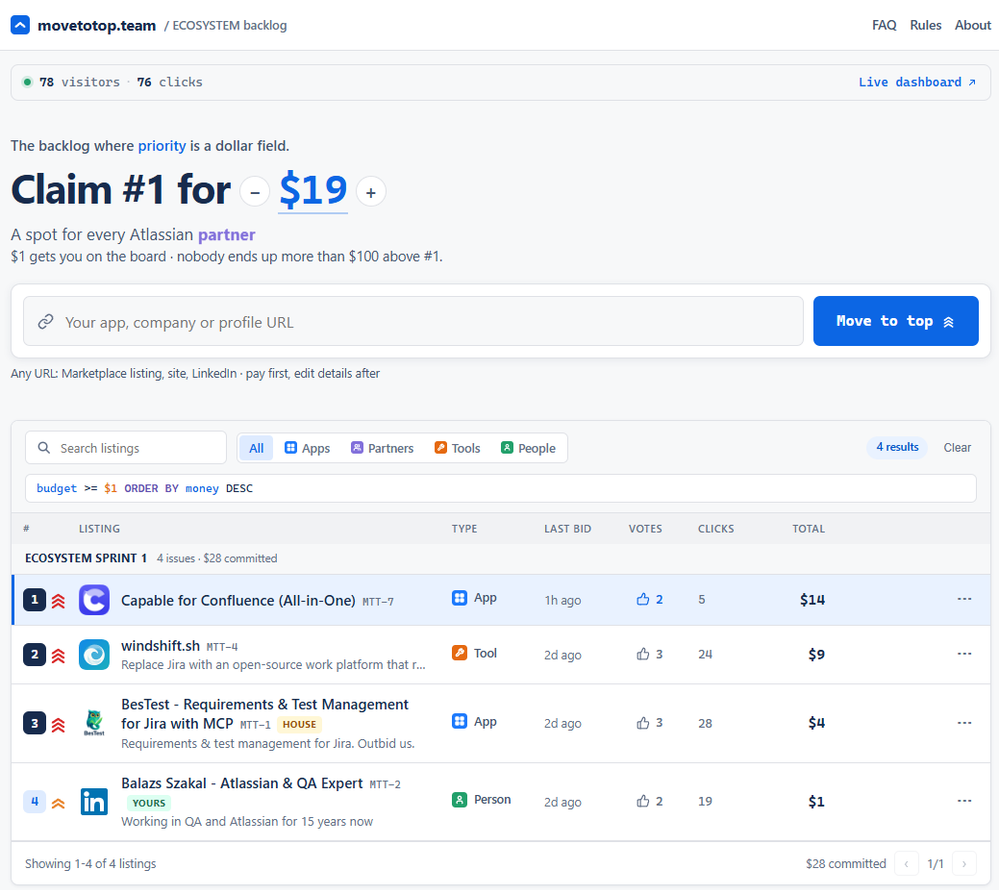Click the Person type icon on Balazs row
The width and height of the screenshot is (999, 890).
point(459,800)
